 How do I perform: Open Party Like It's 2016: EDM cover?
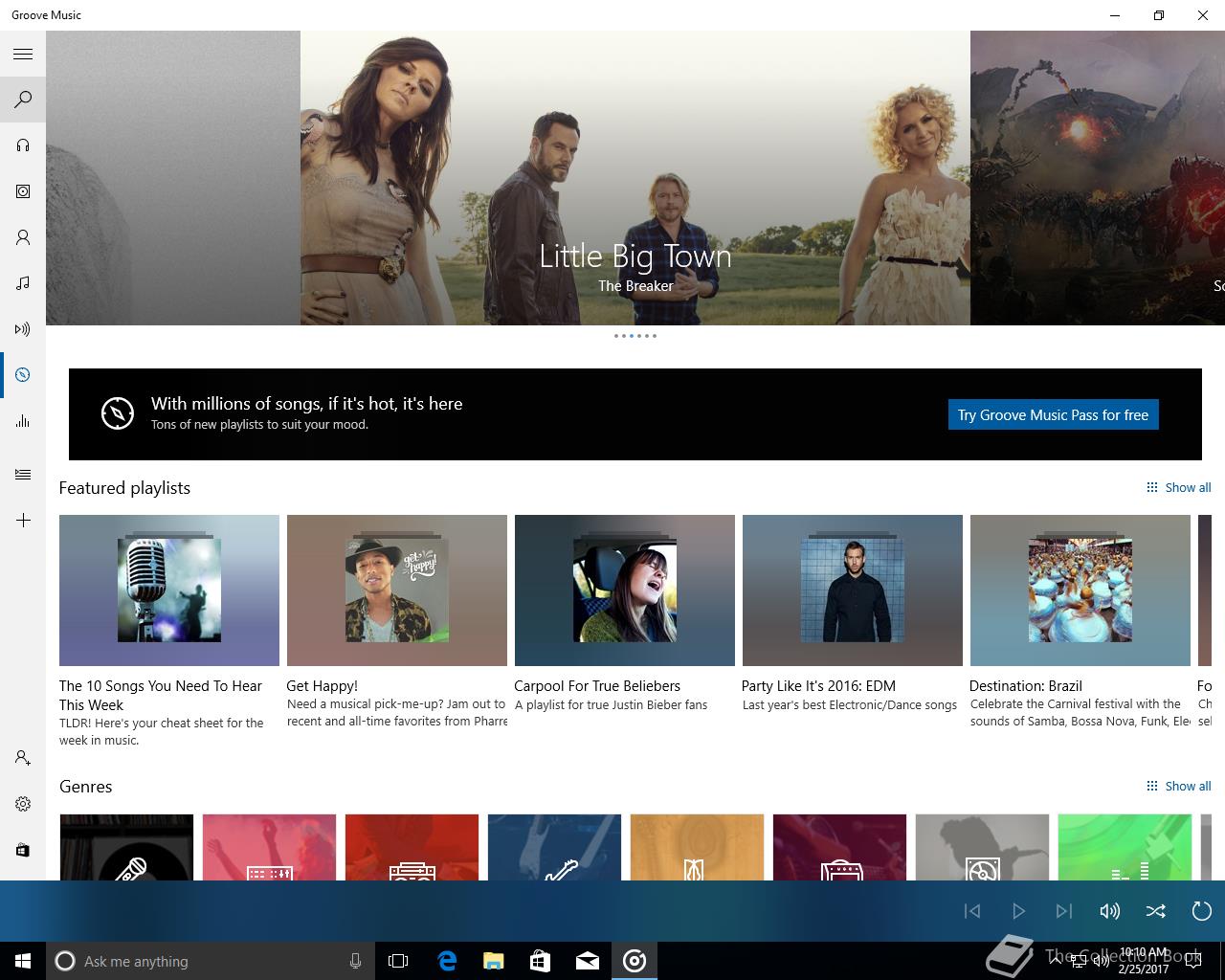pyautogui.click(x=853, y=590)
